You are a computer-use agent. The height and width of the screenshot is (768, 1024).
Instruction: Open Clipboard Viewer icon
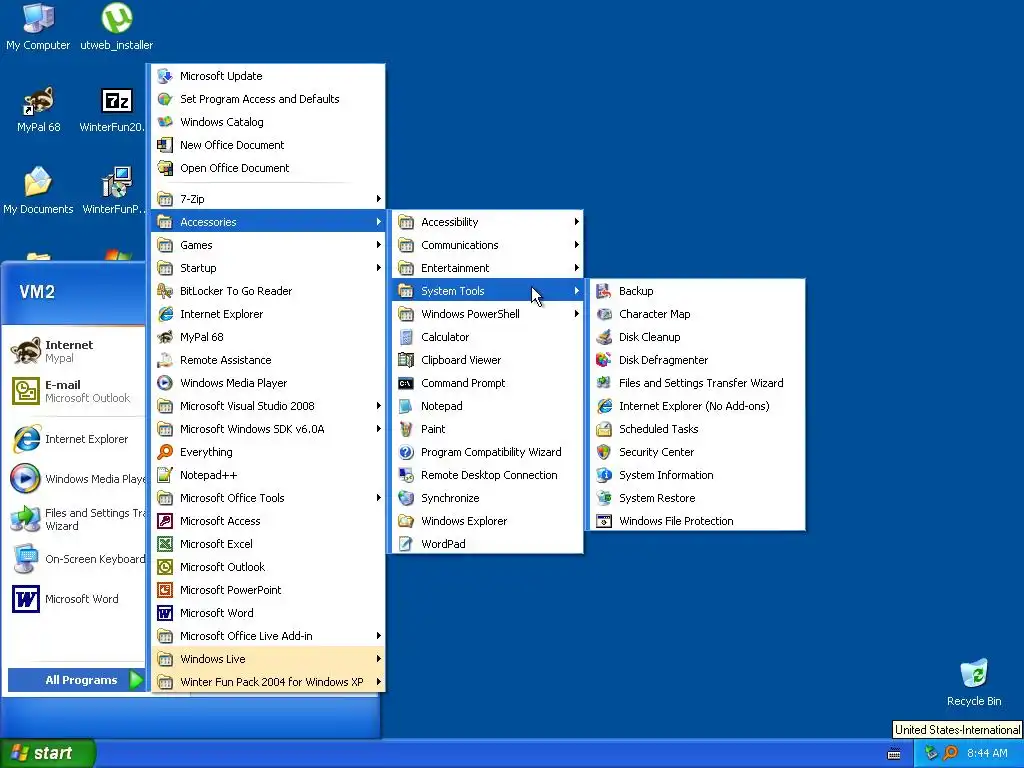tap(406, 360)
